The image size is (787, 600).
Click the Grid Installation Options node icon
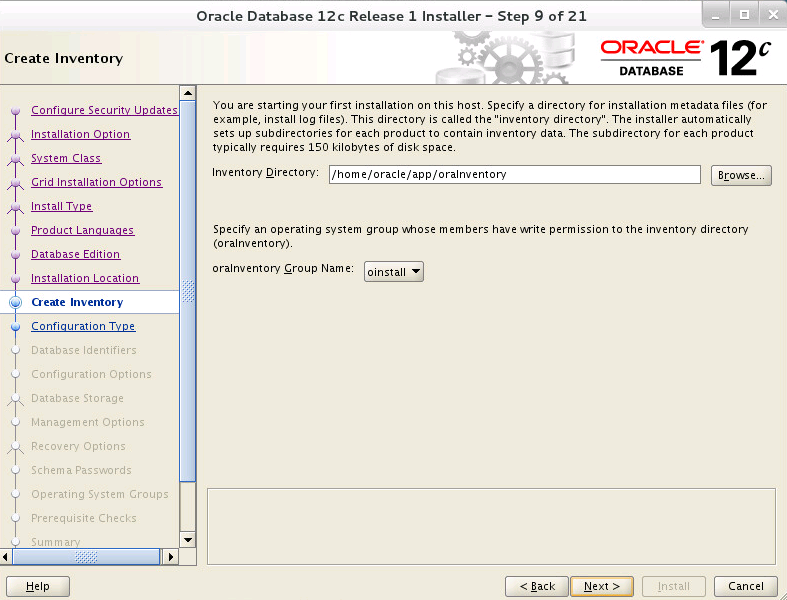click(16, 183)
